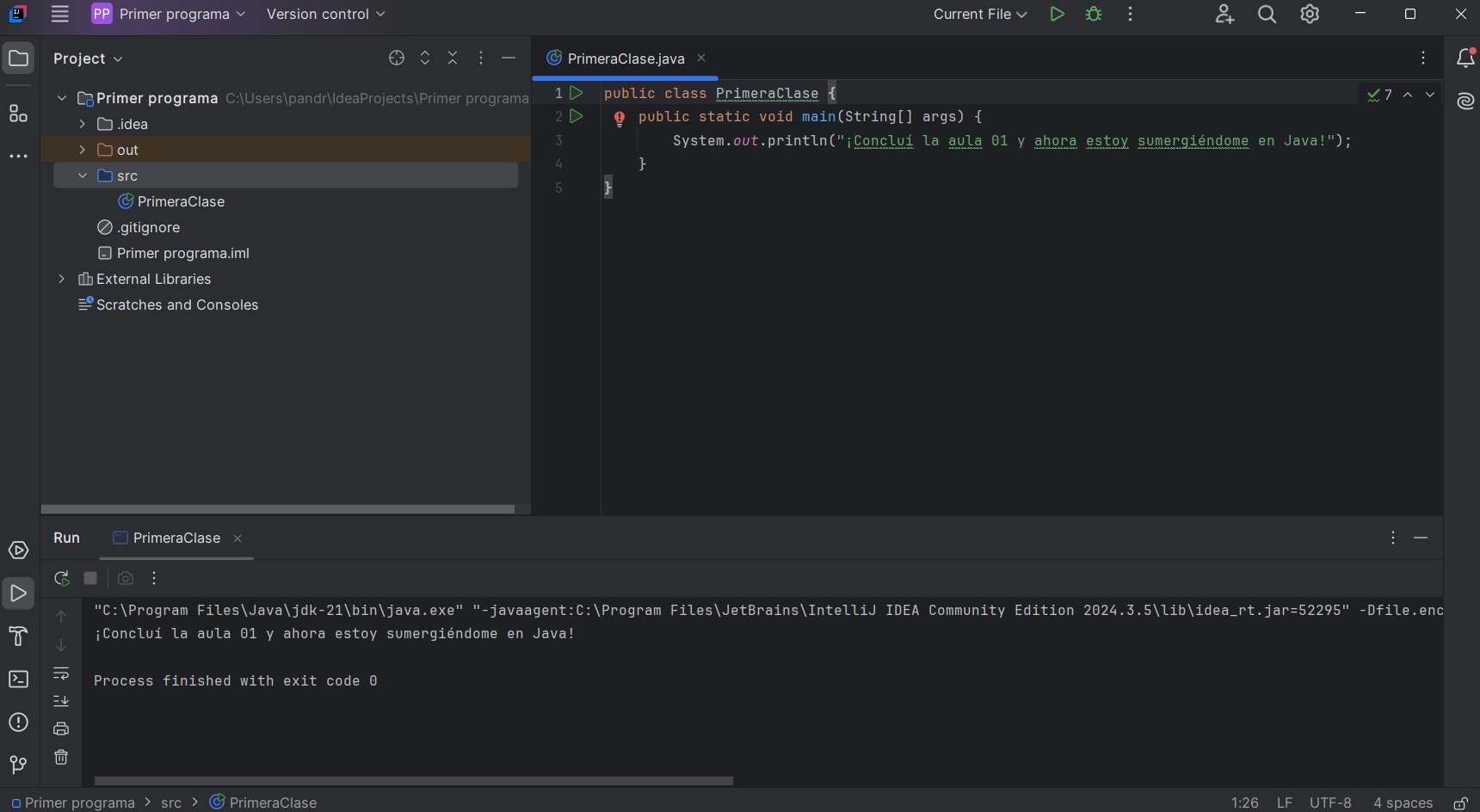This screenshot has height=812, width=1480.
Task: Rerun PrimeraClase in Run panel
Action: 62,578
